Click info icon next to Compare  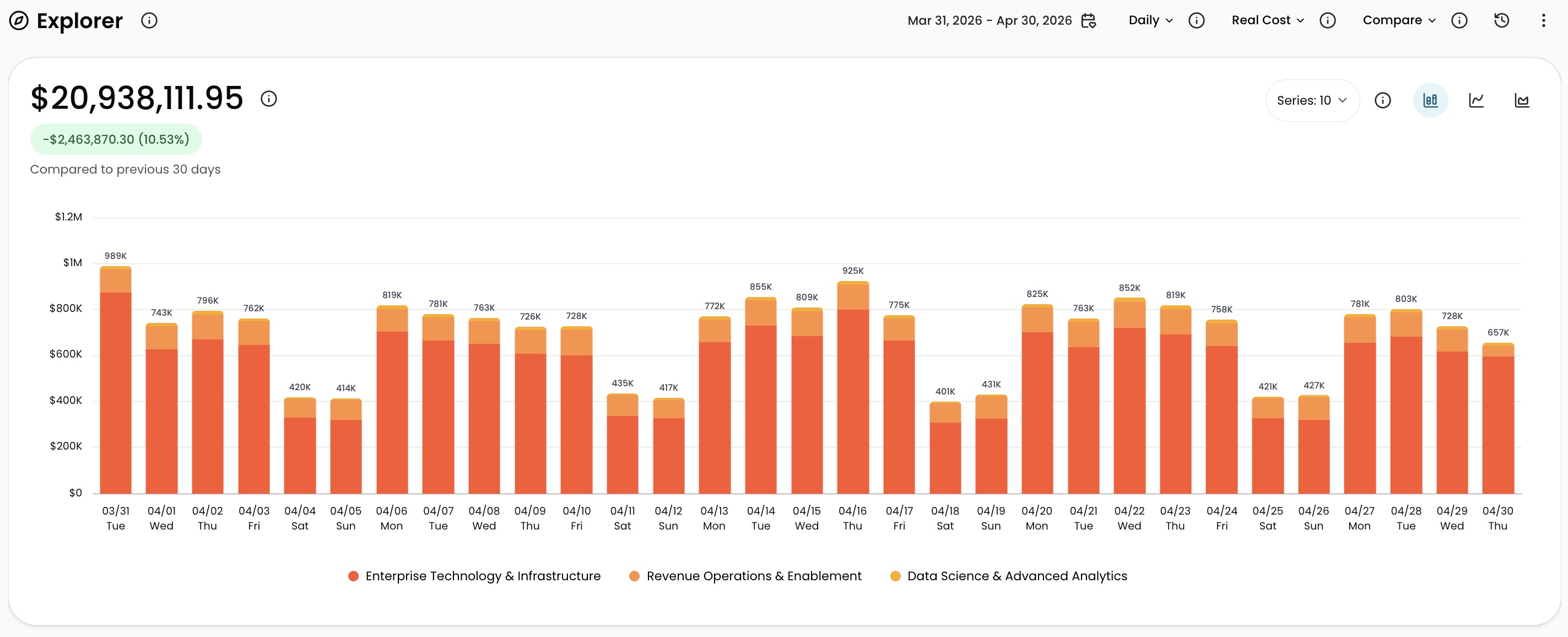(1459, 21)
